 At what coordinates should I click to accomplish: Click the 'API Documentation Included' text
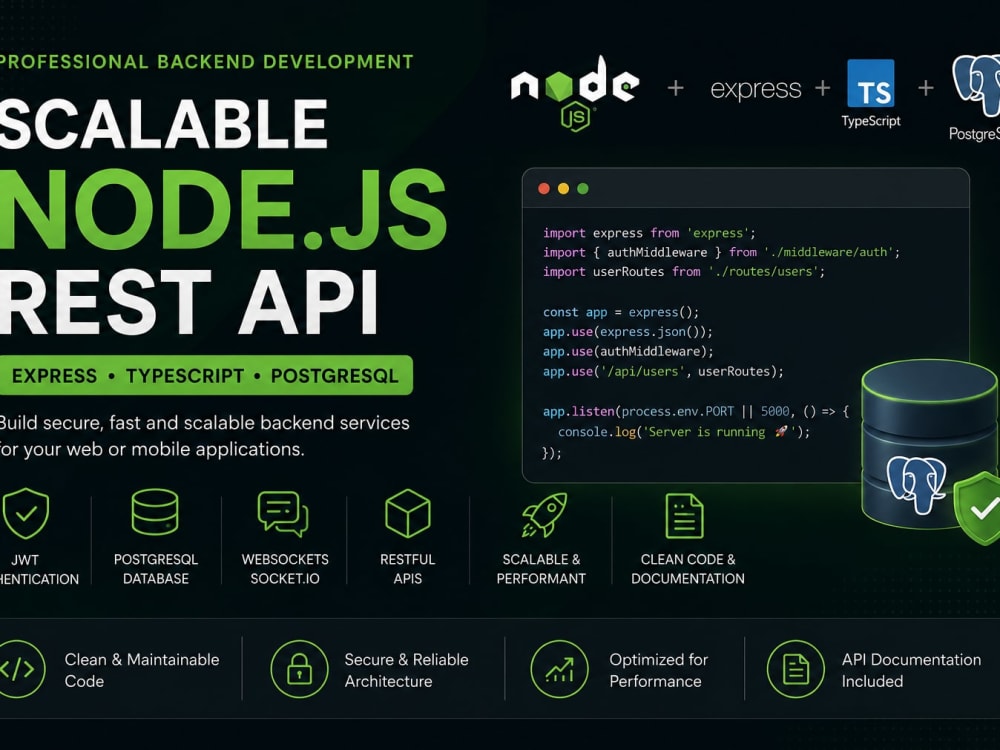tap(911, 670)
